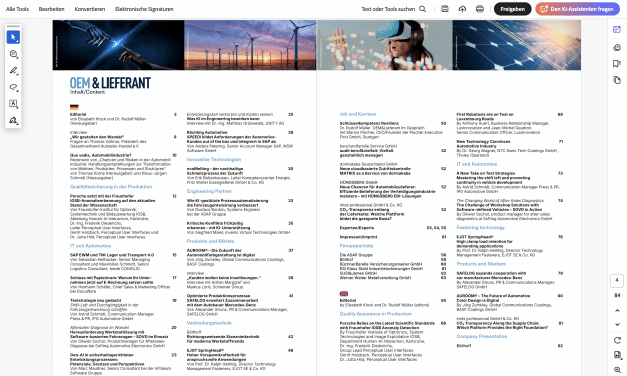The height and width of the screenshot is (376, 627).
Task: Click the OEM & LIEFERANT title
Action: (110, 83)
